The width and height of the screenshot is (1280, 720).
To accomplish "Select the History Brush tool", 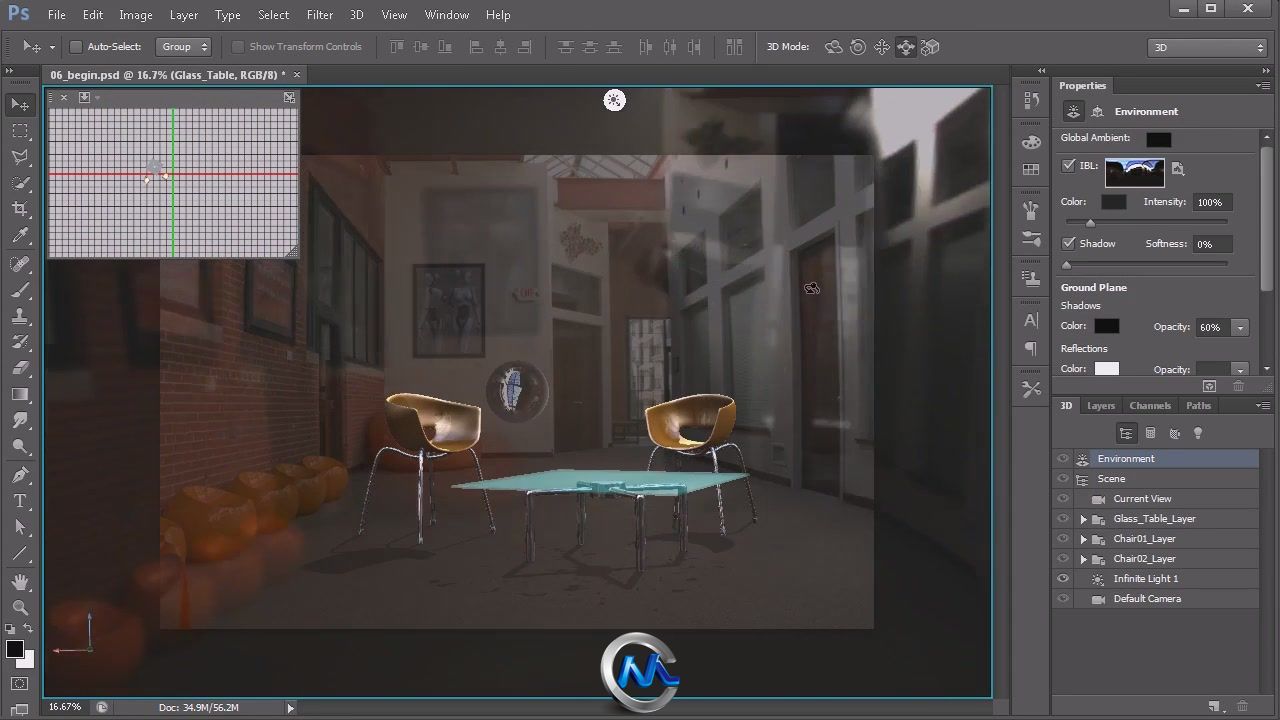I will click(x=20, y=342).
